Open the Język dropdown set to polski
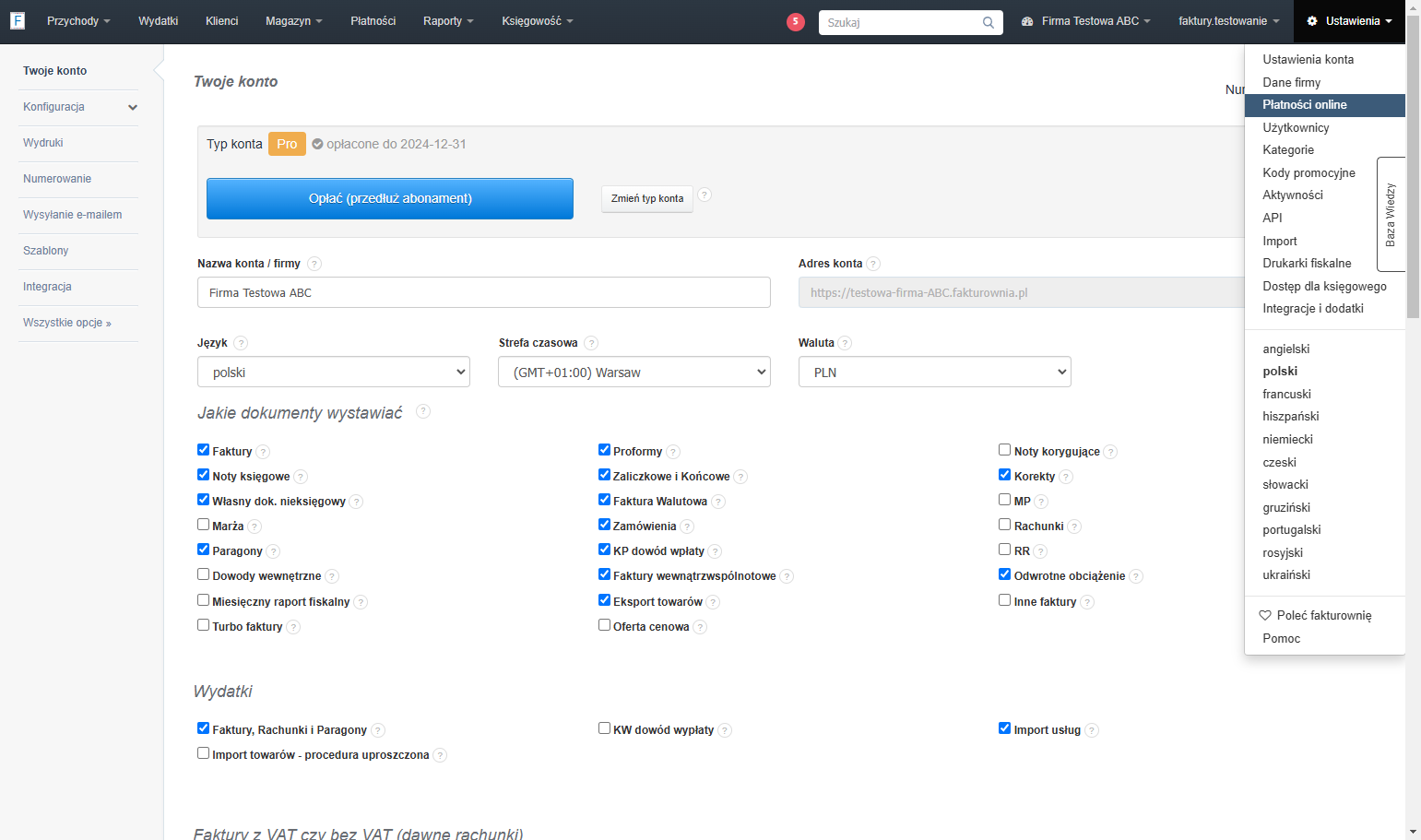Viewport: 1421px width, 840px height. click(x=334, y=372)
